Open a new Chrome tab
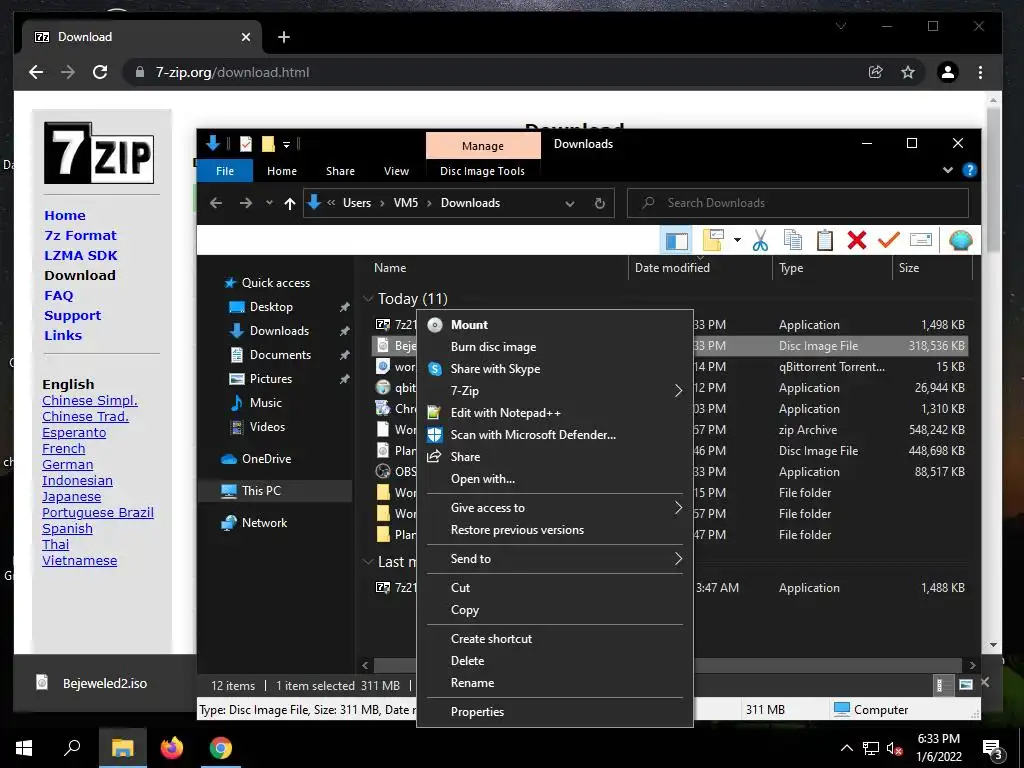 coord(283,37)
